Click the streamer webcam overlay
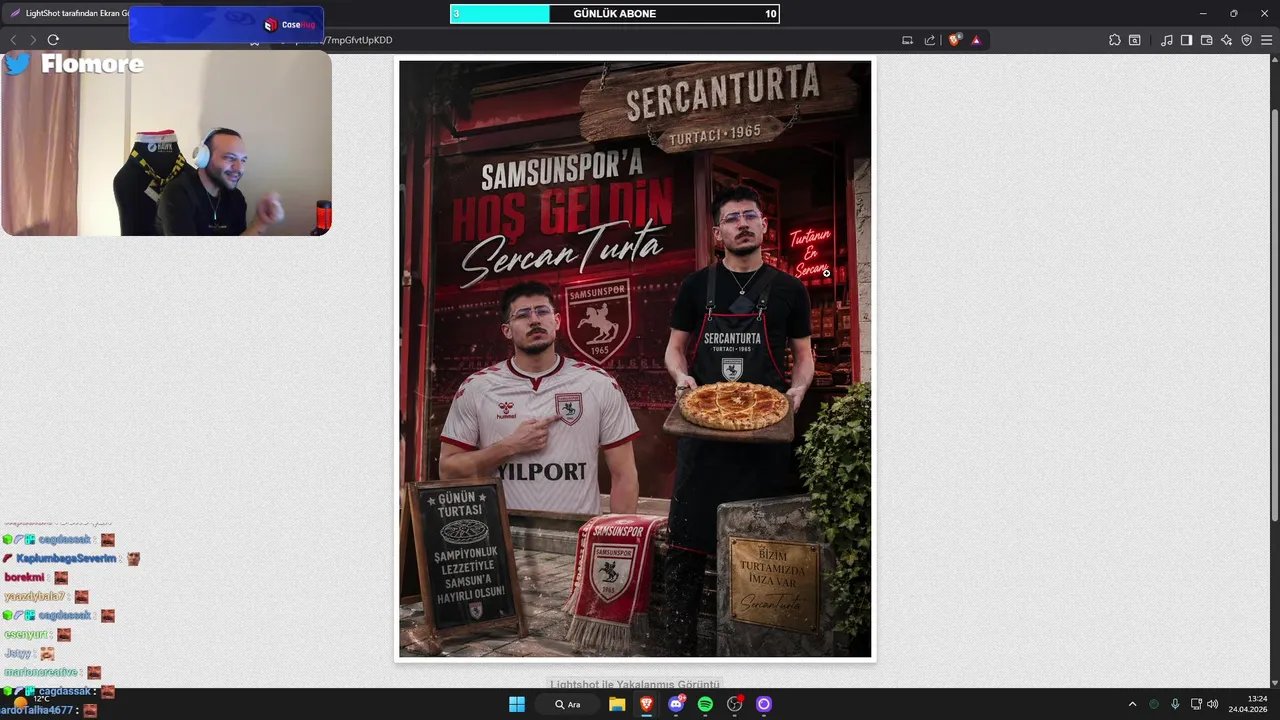This screenshot has height=720, width=1280. coord(166,143)
